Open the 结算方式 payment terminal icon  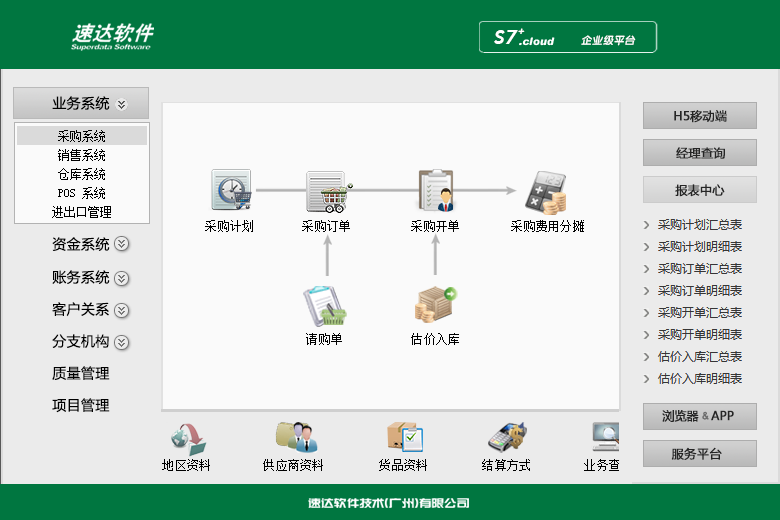click(507, 437)
